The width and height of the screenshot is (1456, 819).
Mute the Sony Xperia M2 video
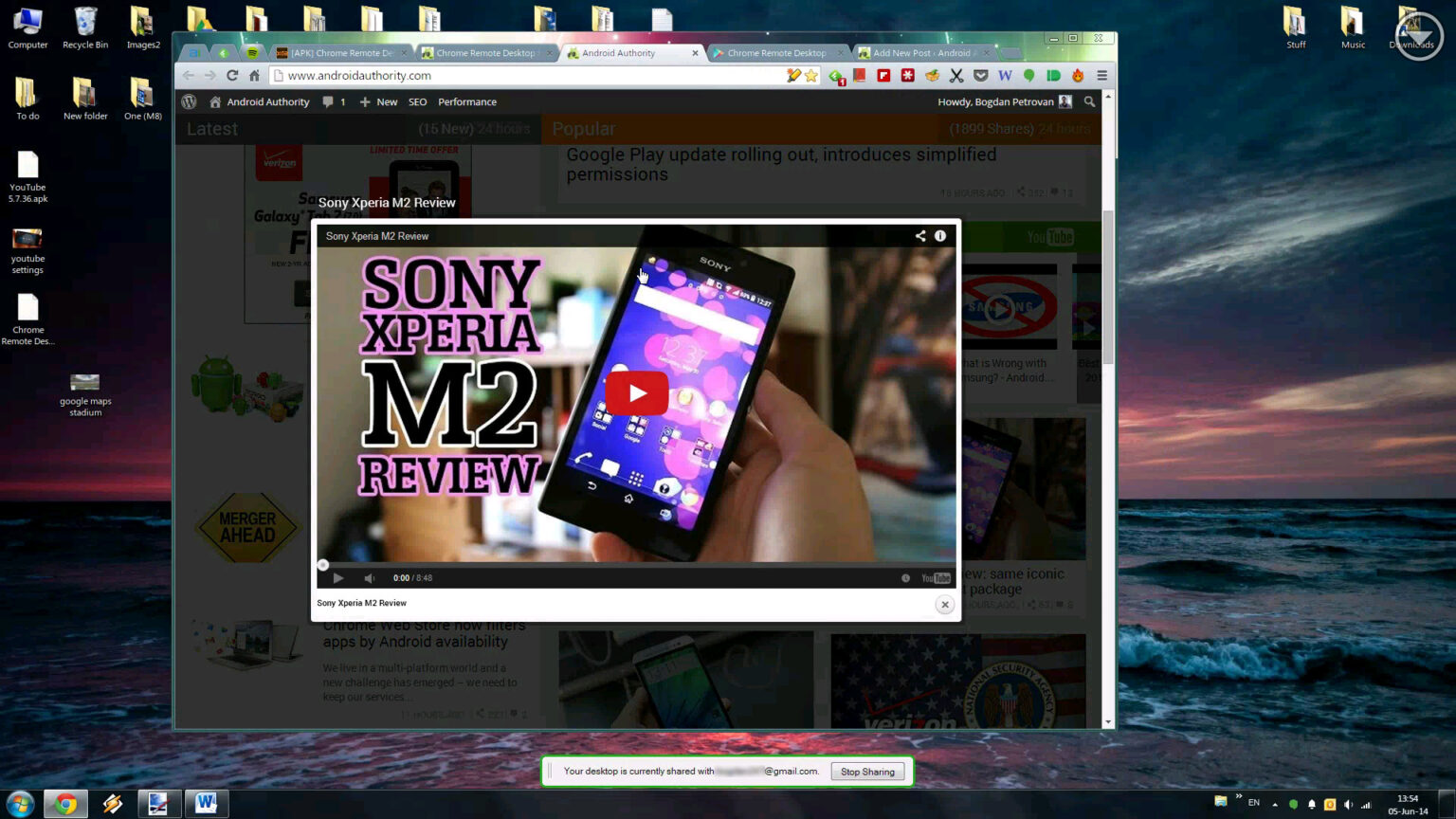point(369,577)
